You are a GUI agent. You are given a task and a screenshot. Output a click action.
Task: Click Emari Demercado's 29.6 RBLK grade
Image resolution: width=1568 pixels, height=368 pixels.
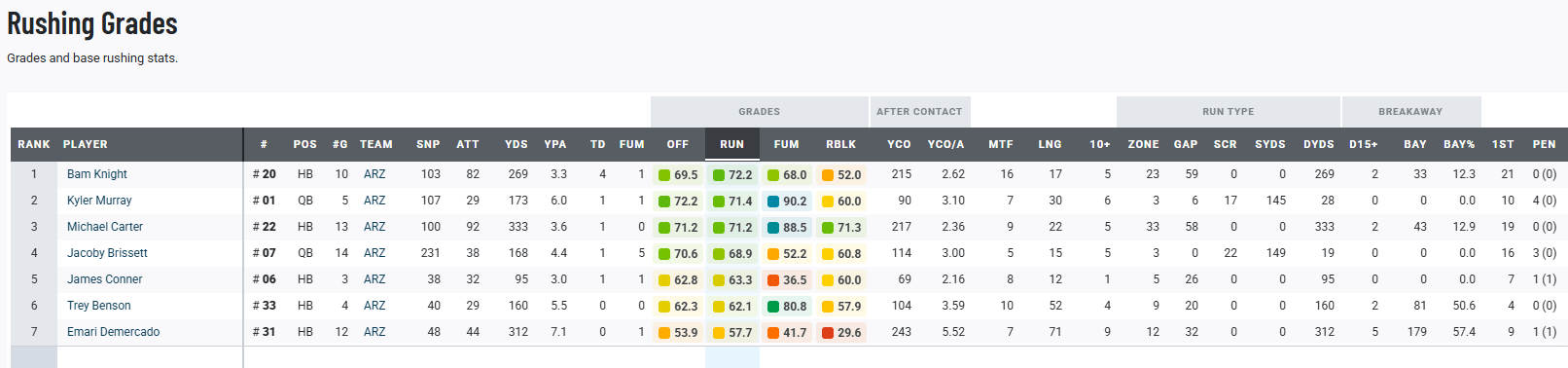[841, 333]
